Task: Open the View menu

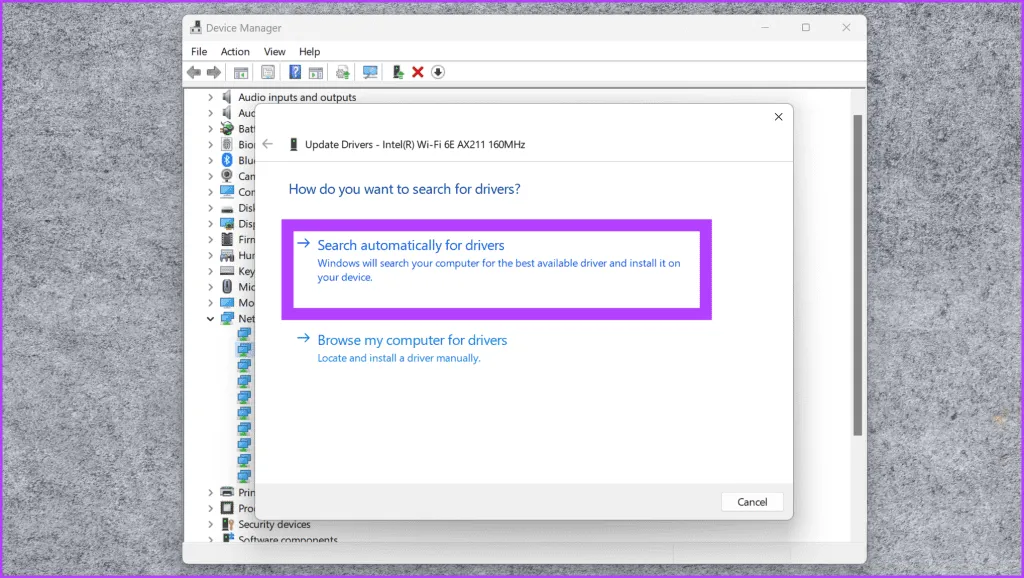Action: pos(274,51)
